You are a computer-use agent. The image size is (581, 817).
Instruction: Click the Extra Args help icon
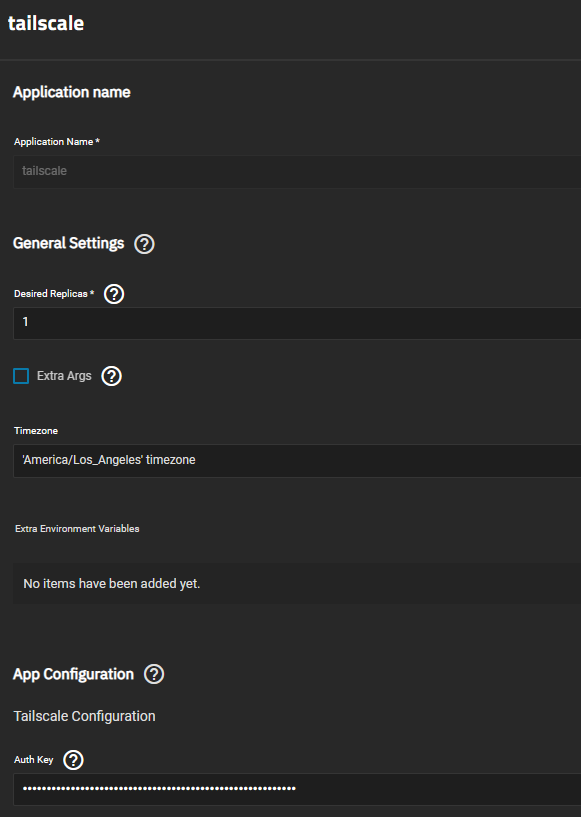112,376
